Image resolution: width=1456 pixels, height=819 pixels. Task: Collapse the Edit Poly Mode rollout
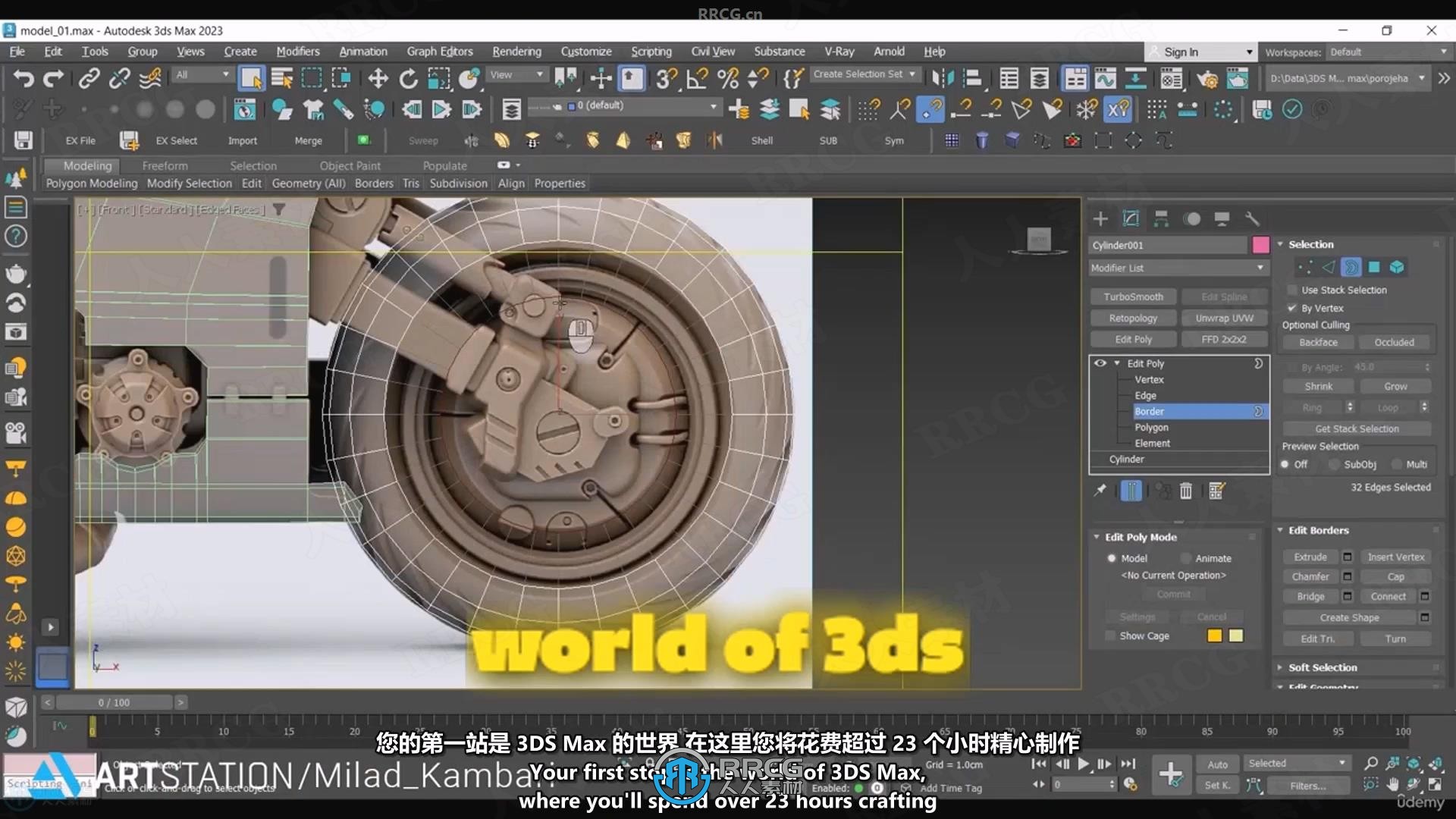(x=1140, y=537)
